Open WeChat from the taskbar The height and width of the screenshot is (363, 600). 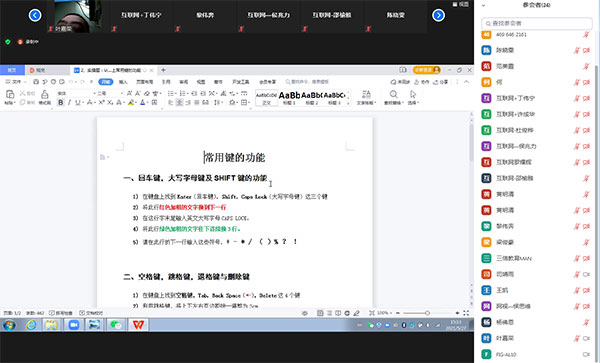tap(116, 325)
